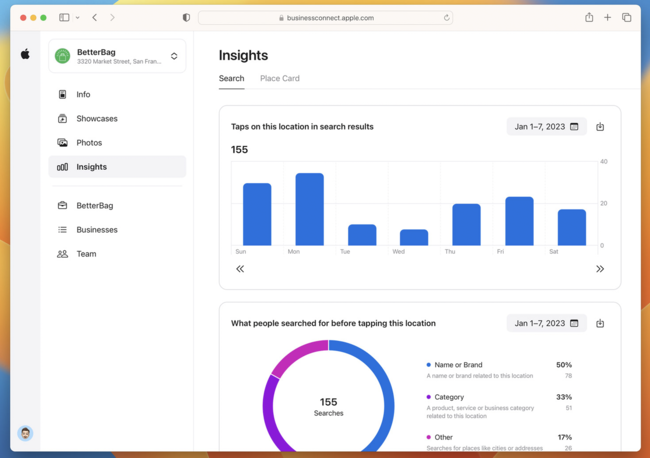This screenshot has height=458, width=650.
Task: Click the BetterBag briefcase icon
Action: [x=62, y=205]
